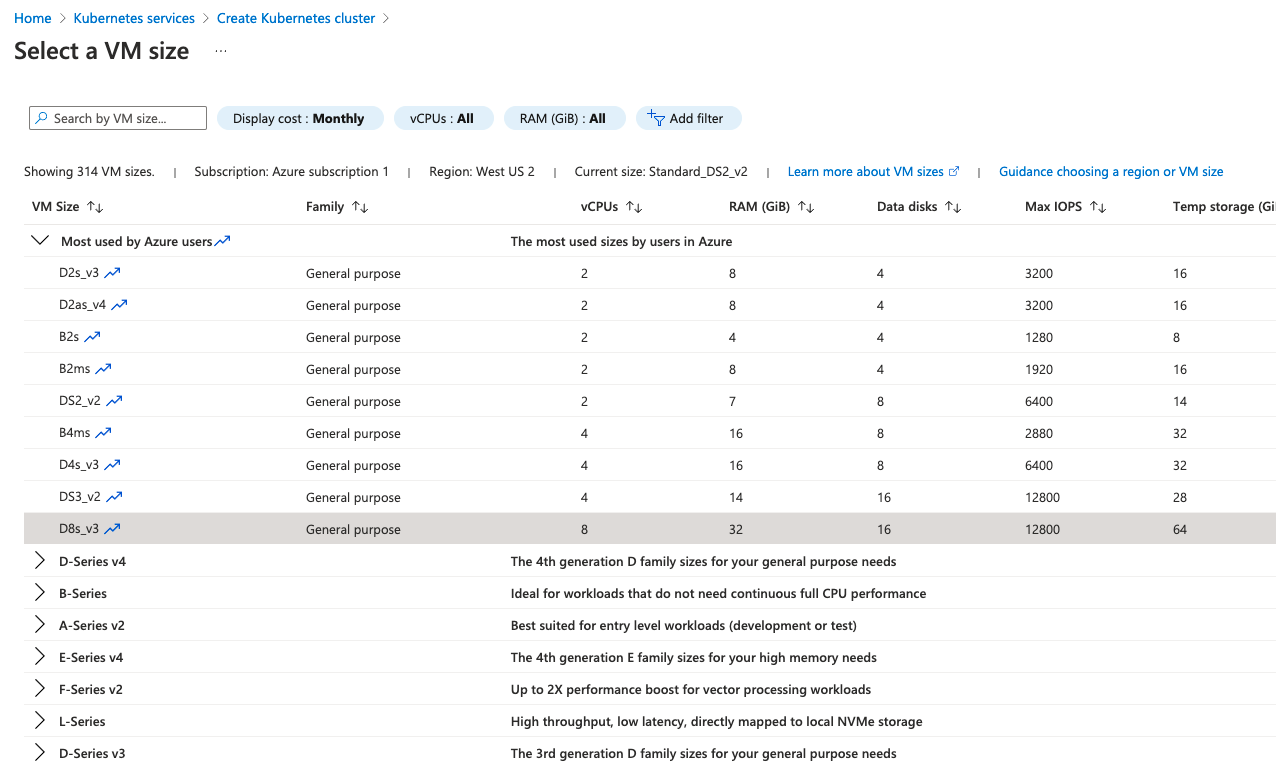Sort by VM Size column arrows
Screen dimensions: 1276x768
tap(95, 207)
